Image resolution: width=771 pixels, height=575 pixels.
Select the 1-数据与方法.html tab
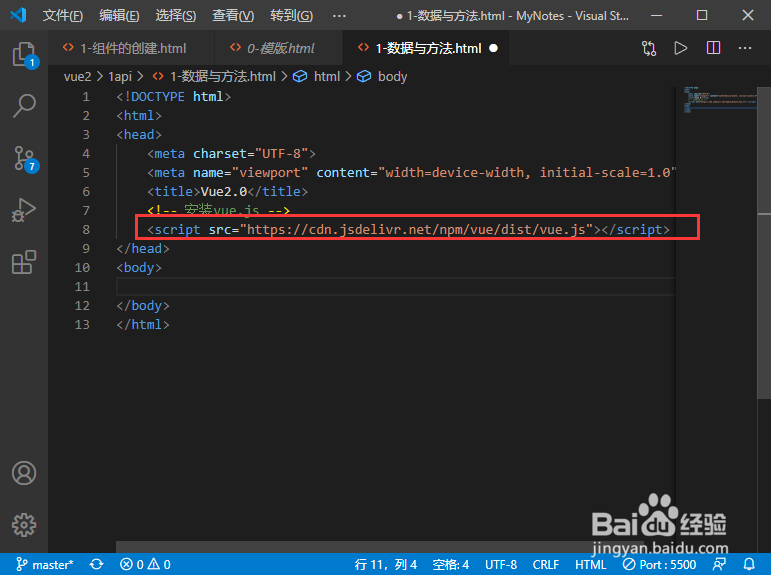click(426, 48)
